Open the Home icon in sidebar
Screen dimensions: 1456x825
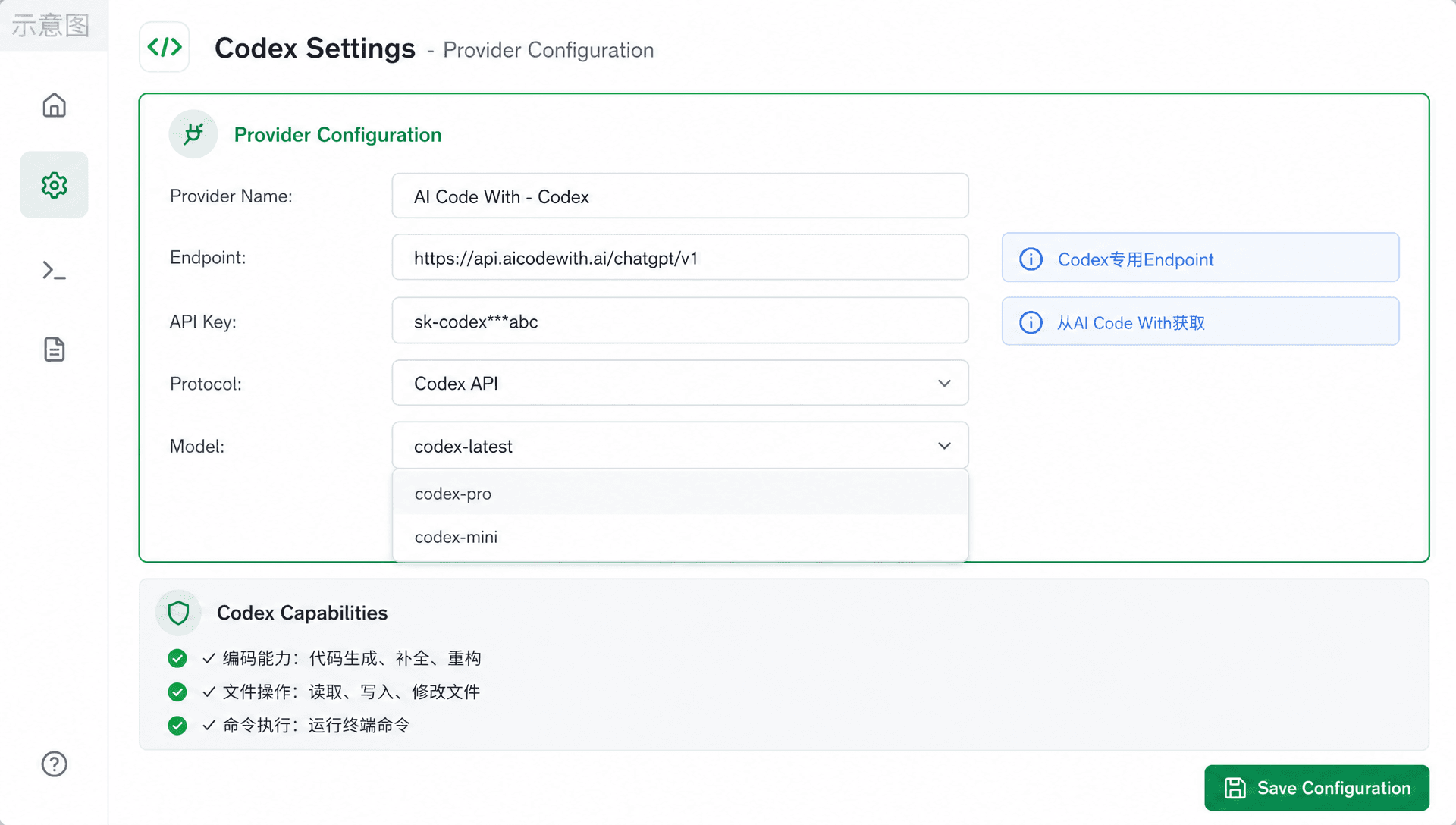[54, 105]
